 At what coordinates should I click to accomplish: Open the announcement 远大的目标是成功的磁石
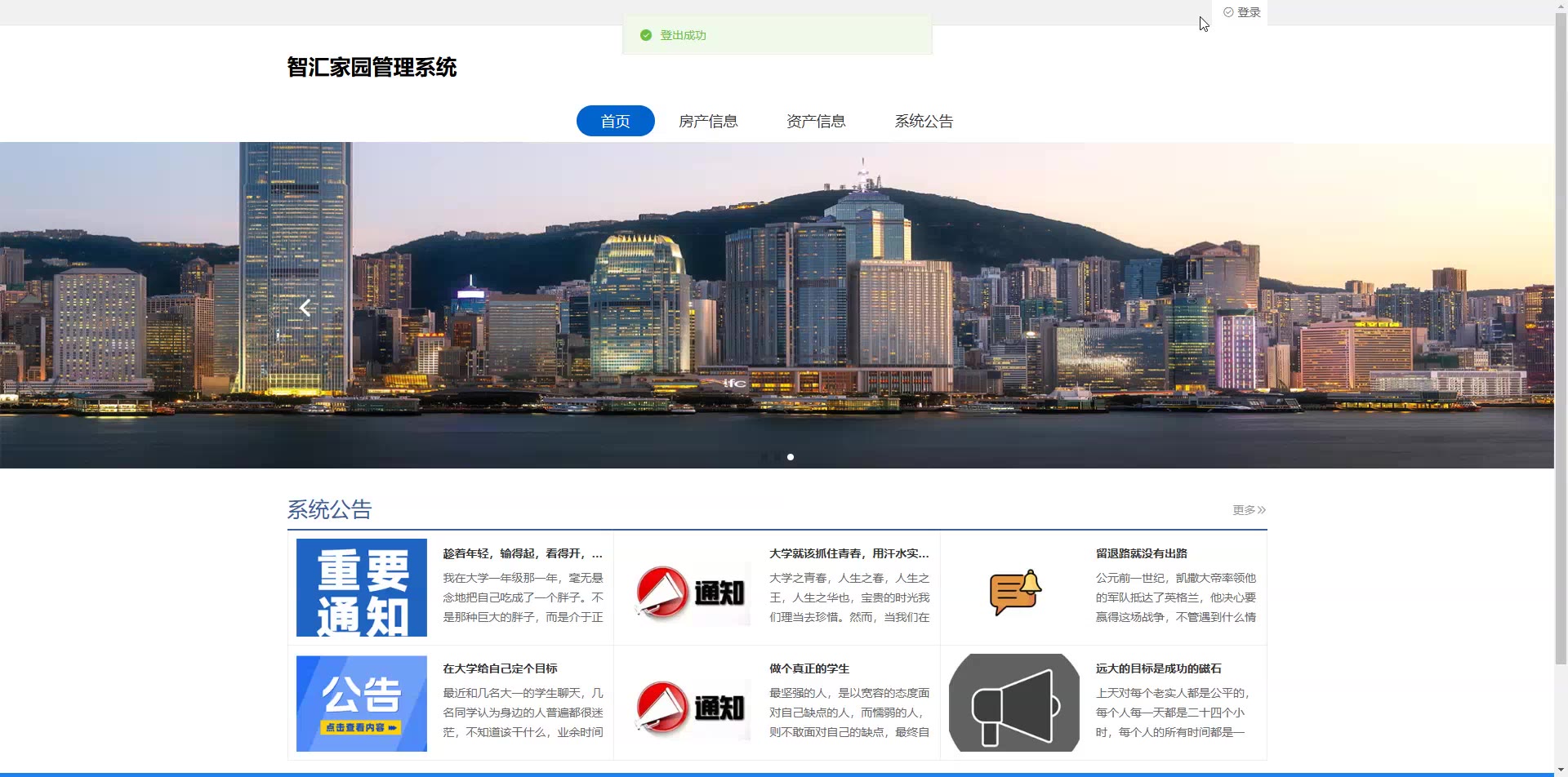point(1159,668)
